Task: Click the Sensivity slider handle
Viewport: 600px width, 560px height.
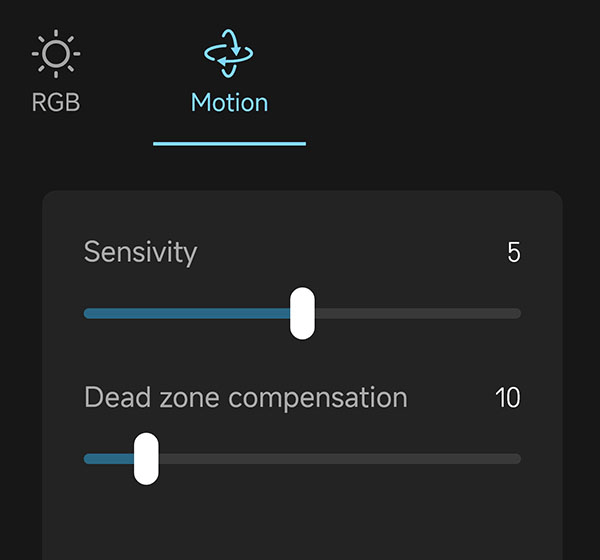Action: 302,313
